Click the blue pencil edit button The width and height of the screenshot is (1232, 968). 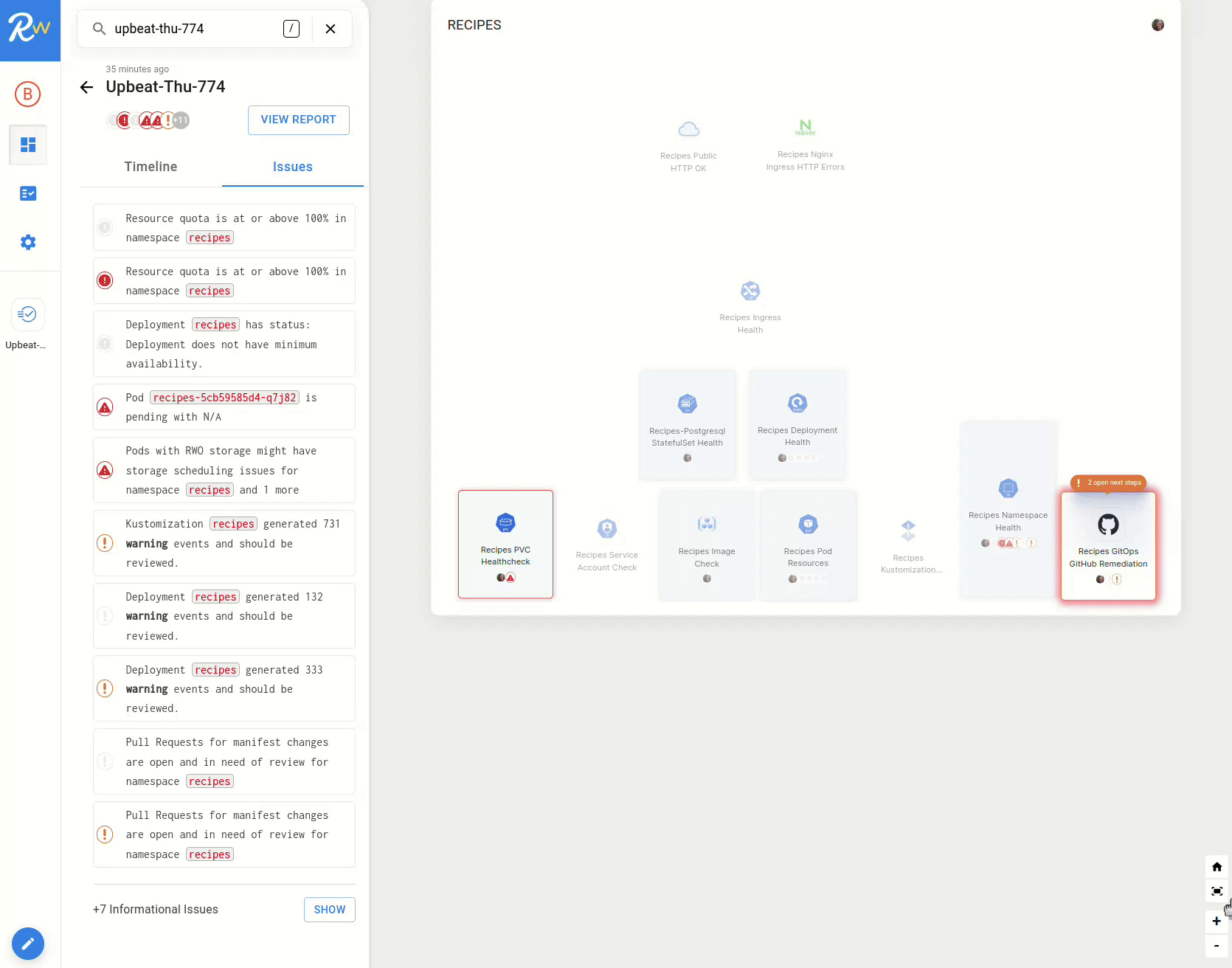[x=28, y=943]
